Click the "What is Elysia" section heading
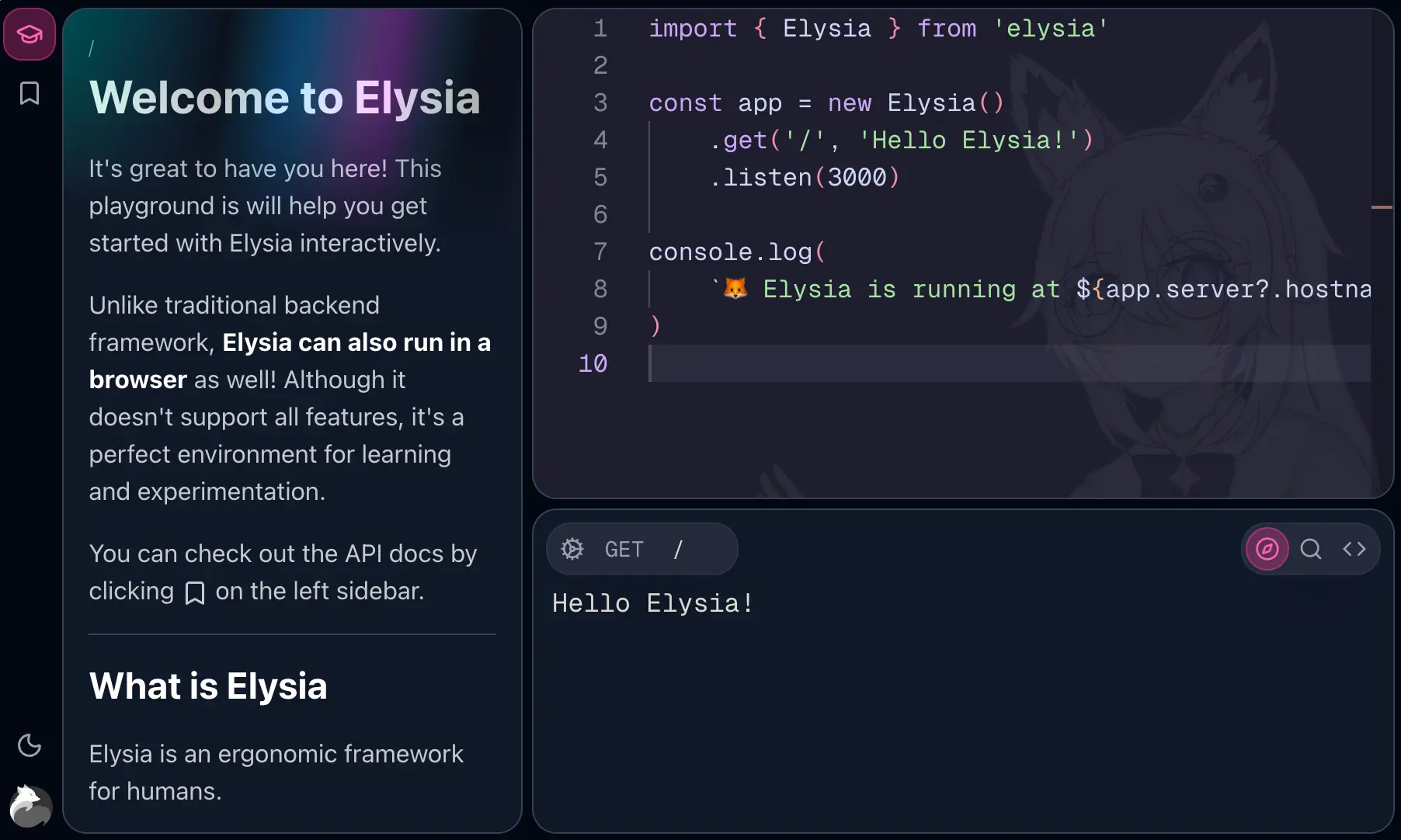Image resolution: width=1401 pixels, height=840 pixels. (x=208, y=686)
